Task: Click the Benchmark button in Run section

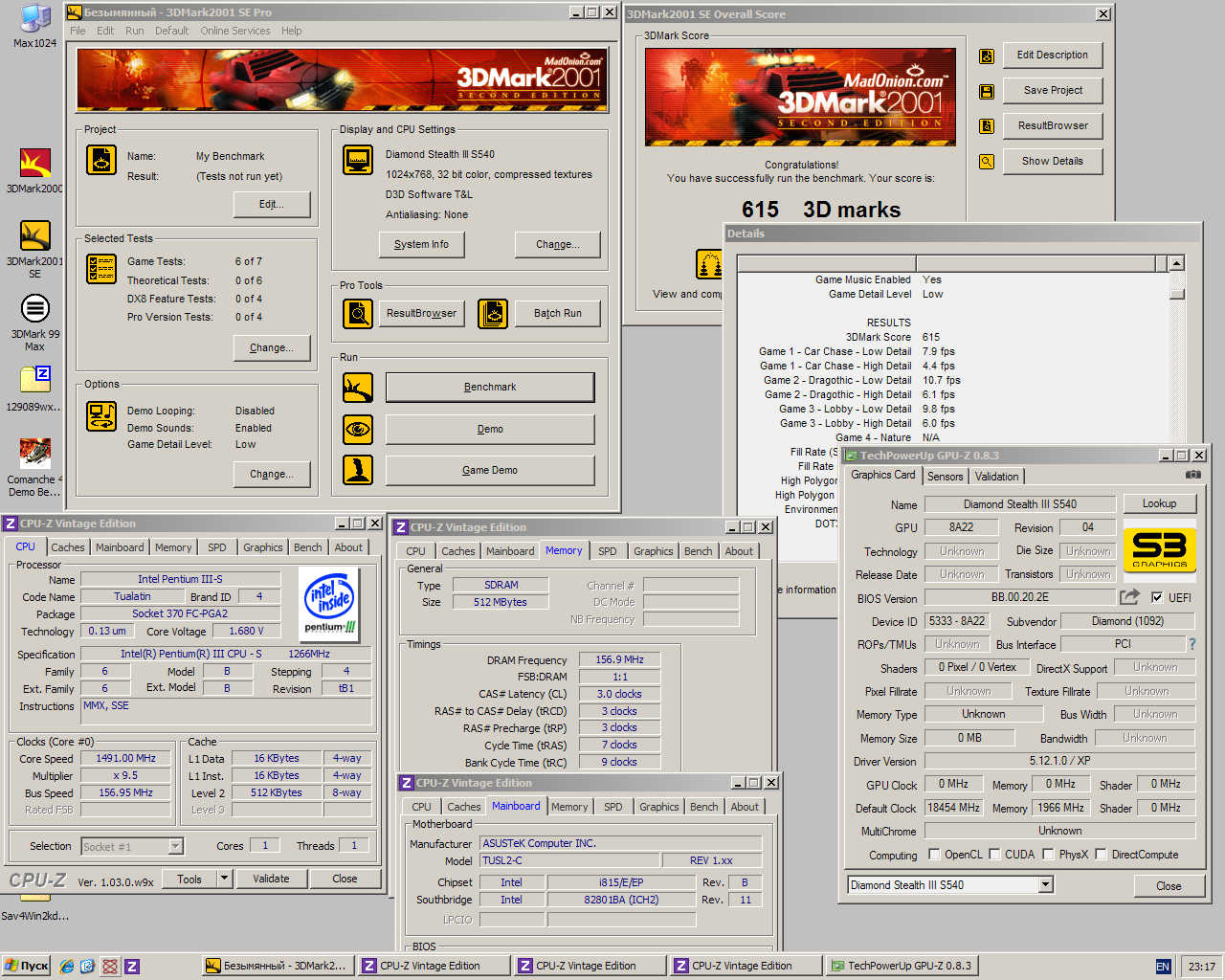Action: (490, 388)
